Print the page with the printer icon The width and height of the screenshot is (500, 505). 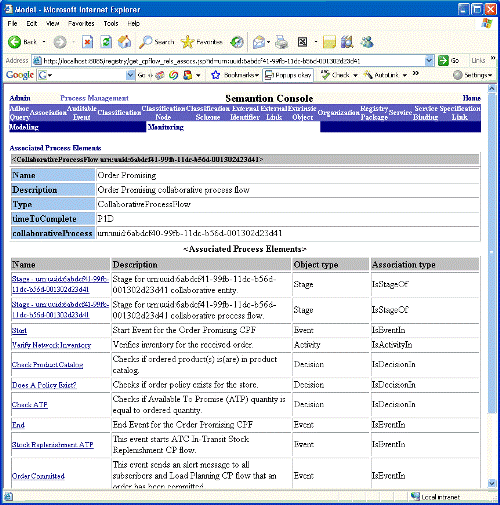282,42
